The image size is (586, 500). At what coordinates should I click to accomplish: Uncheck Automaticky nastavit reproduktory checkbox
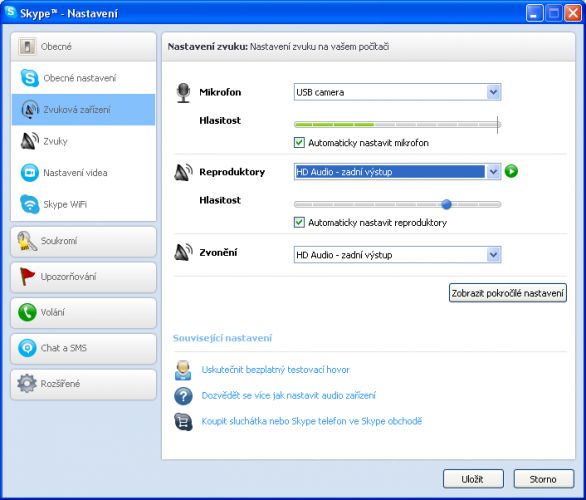pyautogui.click(x=299, y=222)
